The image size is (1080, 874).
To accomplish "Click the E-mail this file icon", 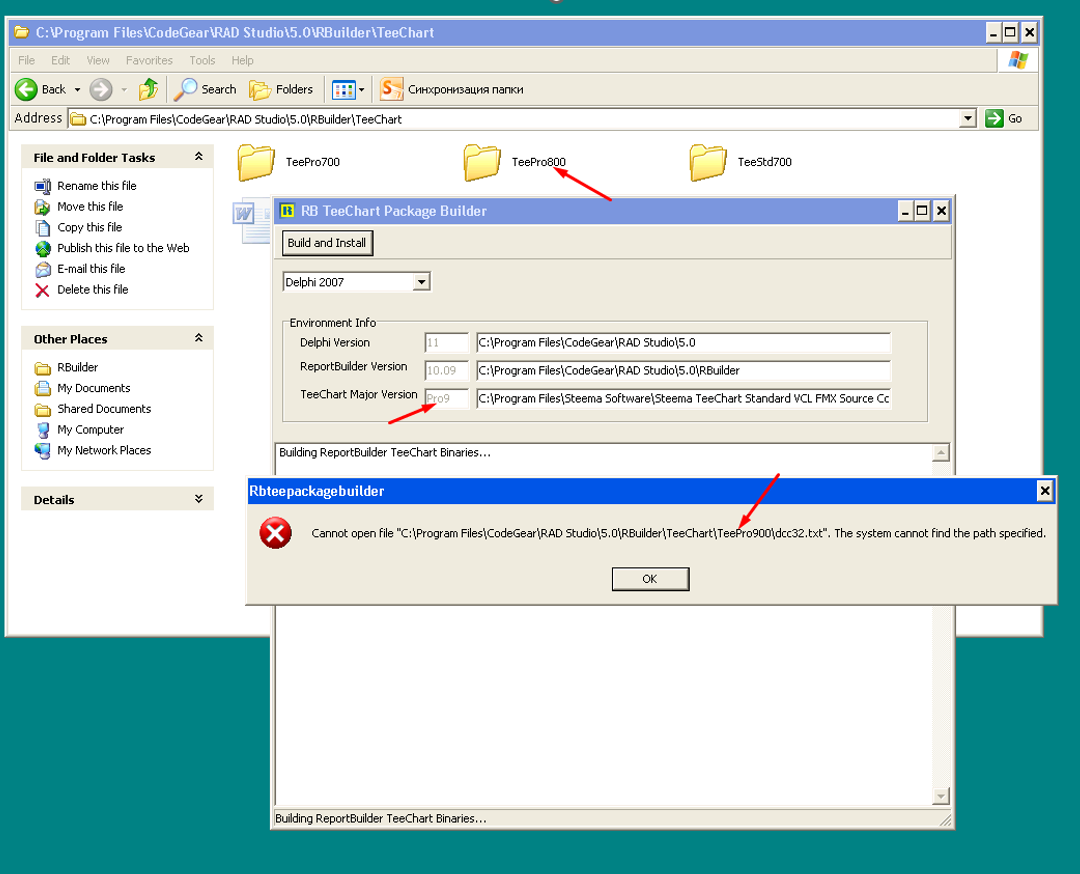I will [43, 269].
